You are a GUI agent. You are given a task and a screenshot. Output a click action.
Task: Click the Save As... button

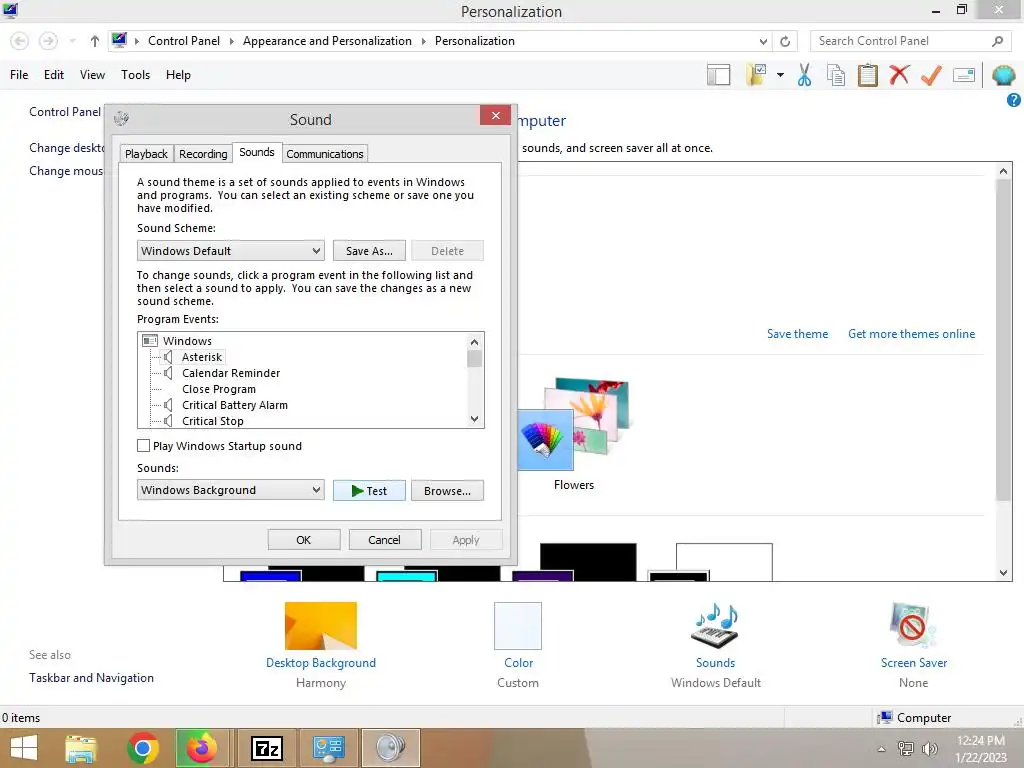click(x=369, y=251)
